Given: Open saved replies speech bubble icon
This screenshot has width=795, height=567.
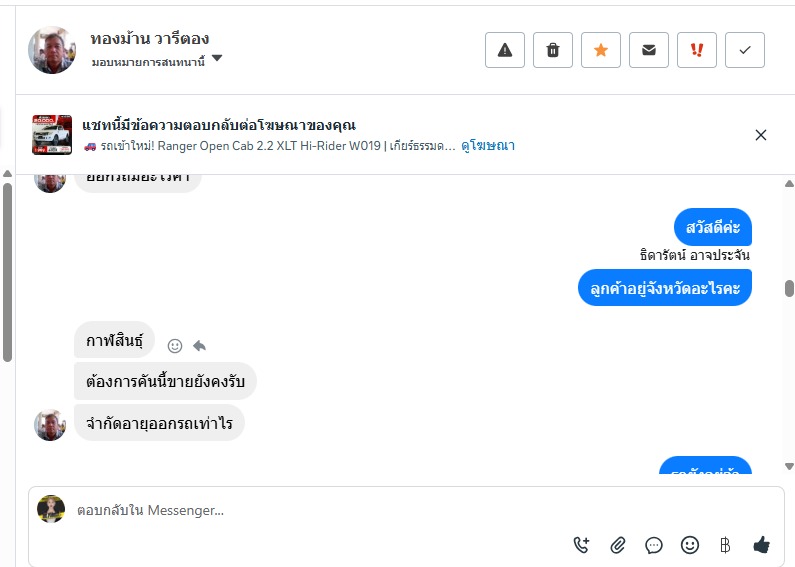Looking at the screenshot, I should [x=654, y=545].
